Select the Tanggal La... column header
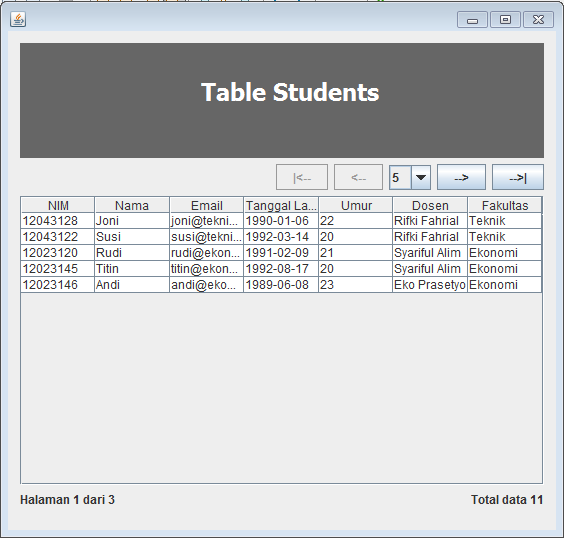 [x=281, y=205]
